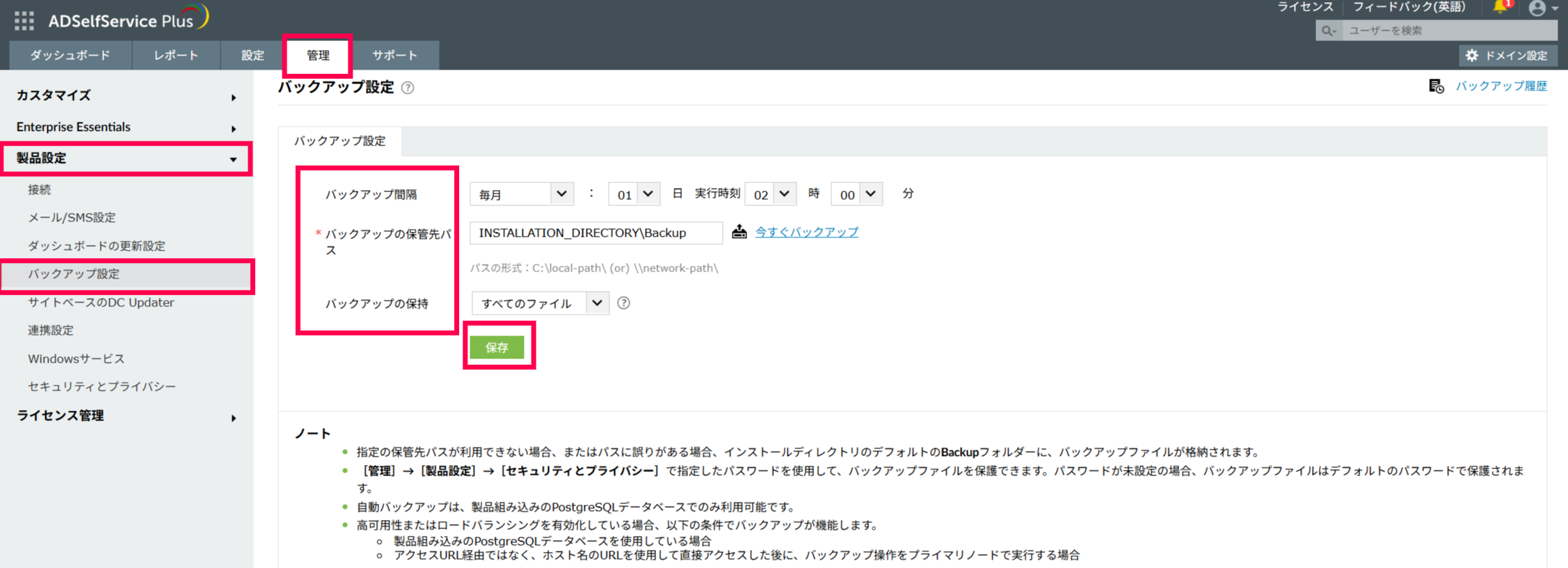Switch to the レポート tab
The width and height of the screenshot is (1568, 568).
pos(176,56)
